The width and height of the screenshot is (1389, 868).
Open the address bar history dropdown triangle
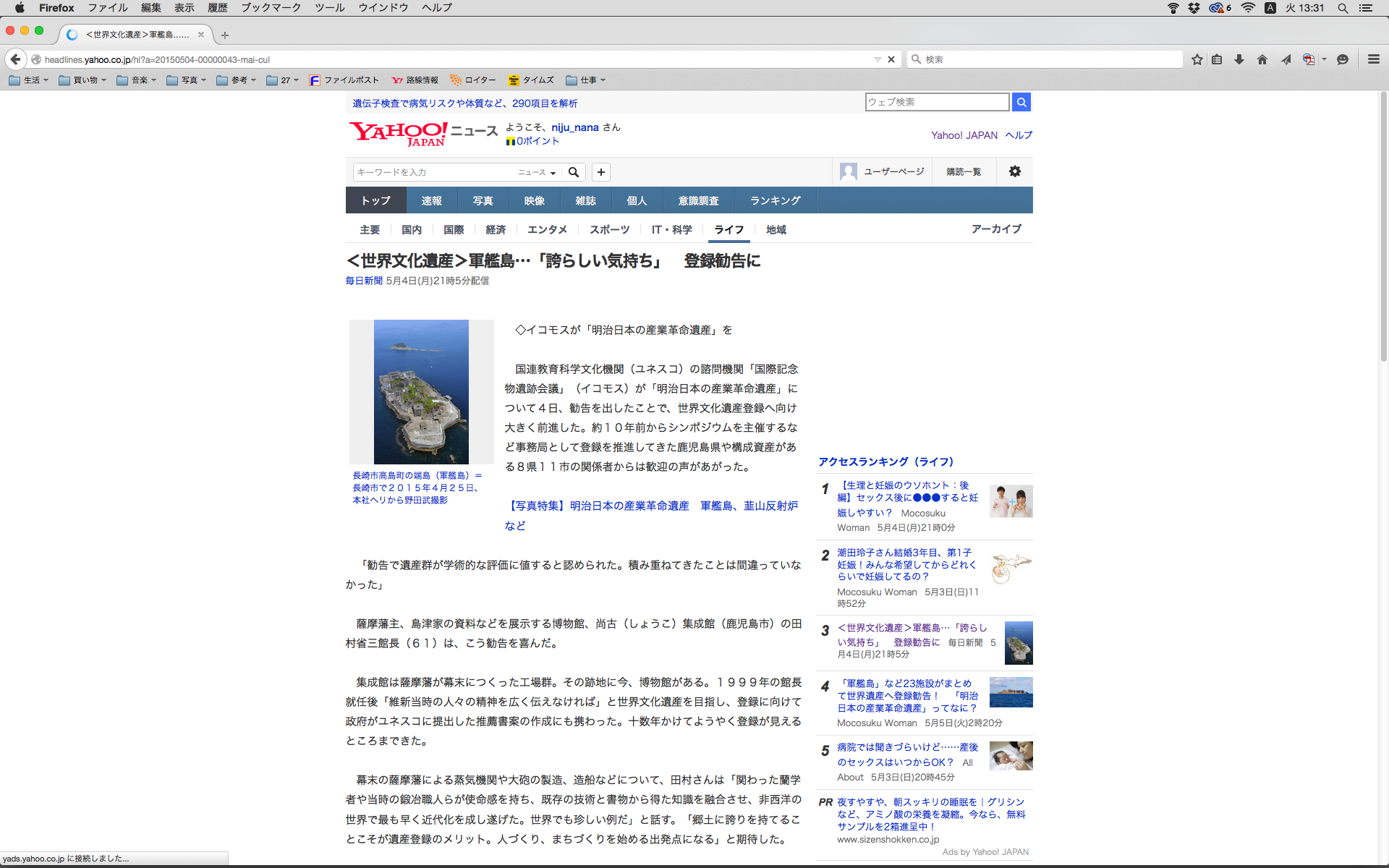point(878,59)
